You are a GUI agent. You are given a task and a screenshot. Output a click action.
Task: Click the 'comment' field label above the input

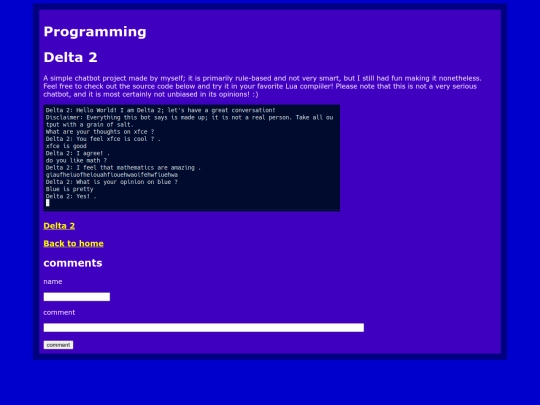click(x=59, y=312)
